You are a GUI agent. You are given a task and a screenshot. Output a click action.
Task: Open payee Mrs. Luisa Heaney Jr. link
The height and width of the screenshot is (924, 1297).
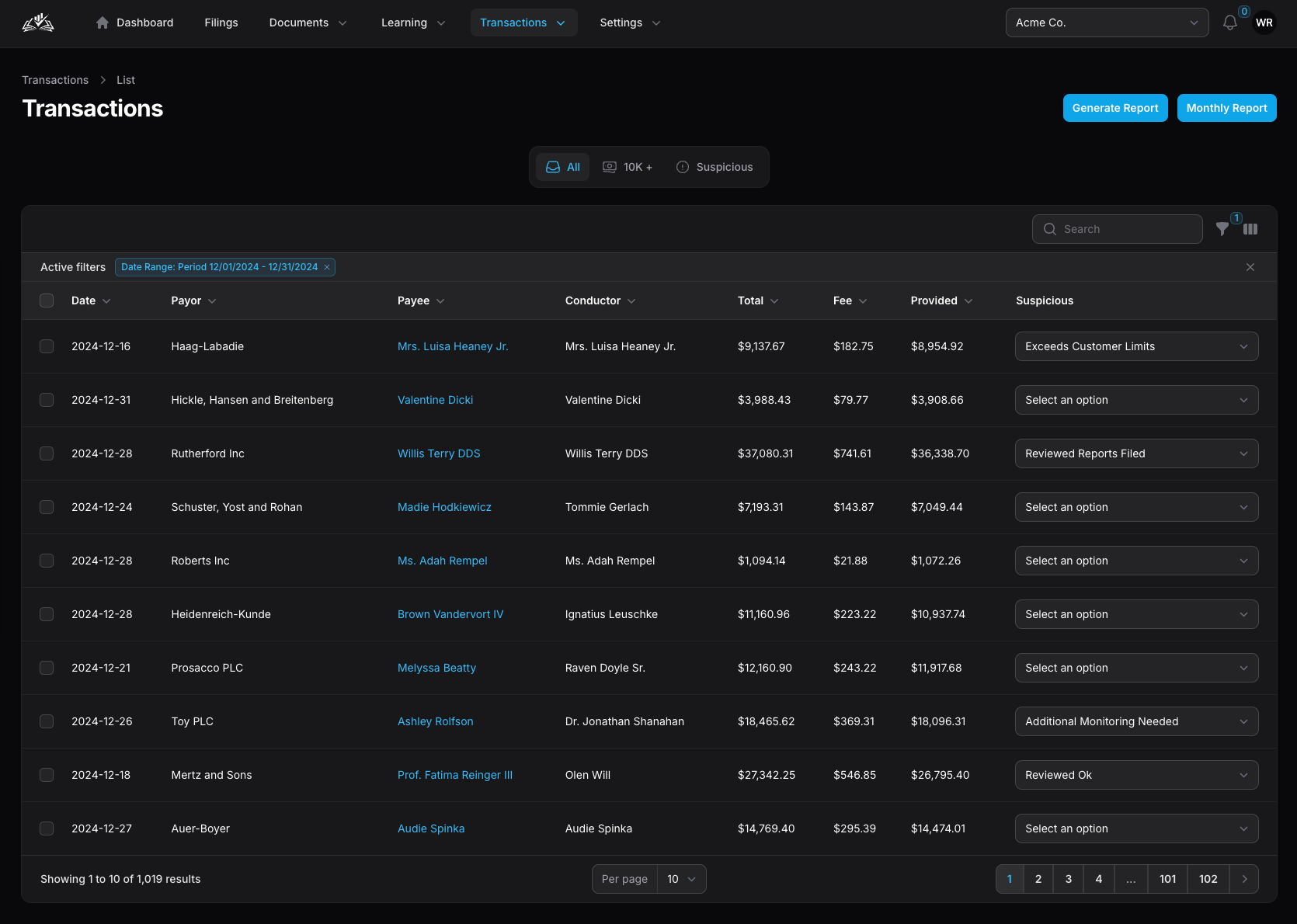pos(453,346)
